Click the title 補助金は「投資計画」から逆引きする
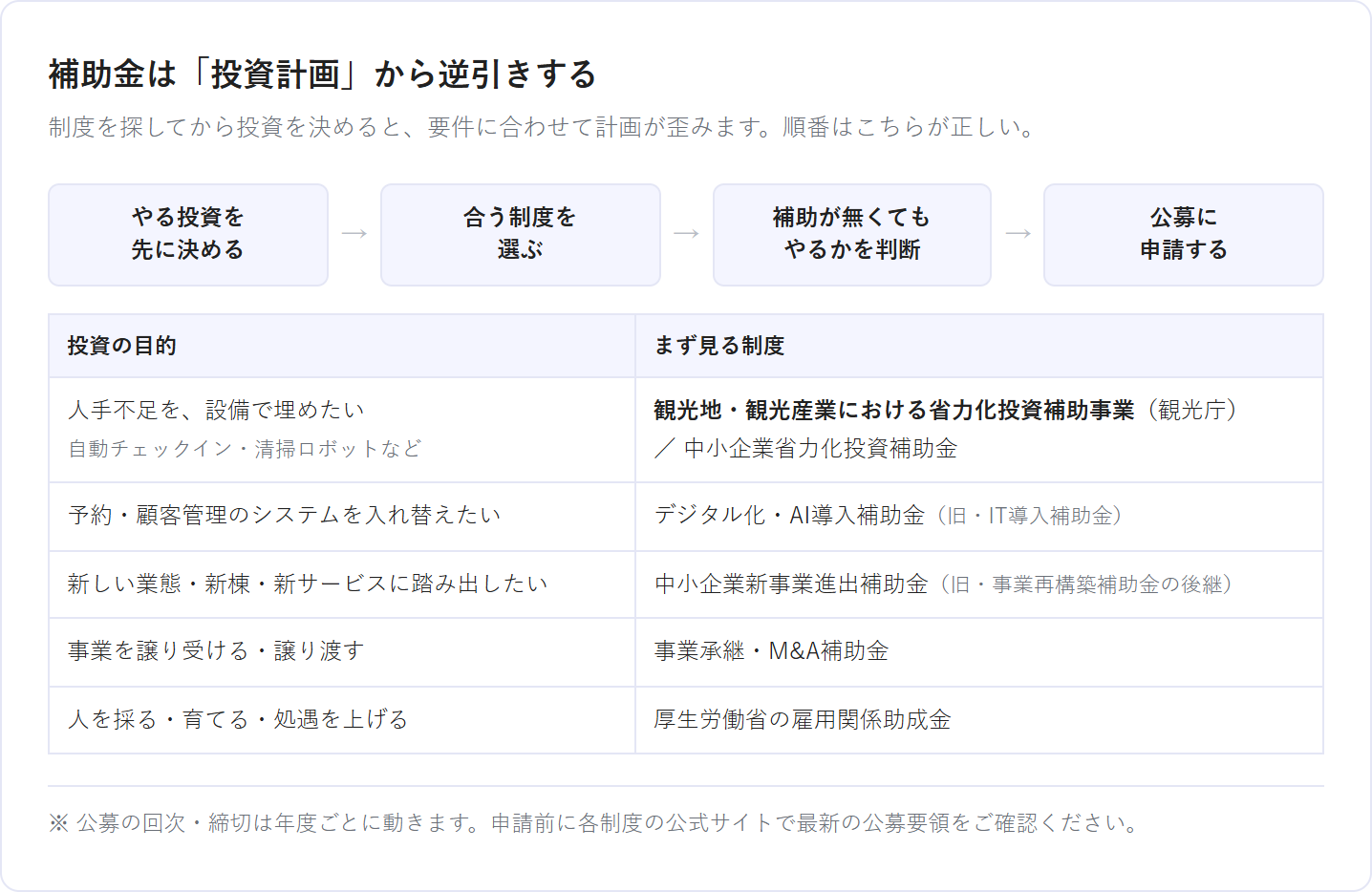1372x892 pixels. pyautogui.click(x=323, y=74)
